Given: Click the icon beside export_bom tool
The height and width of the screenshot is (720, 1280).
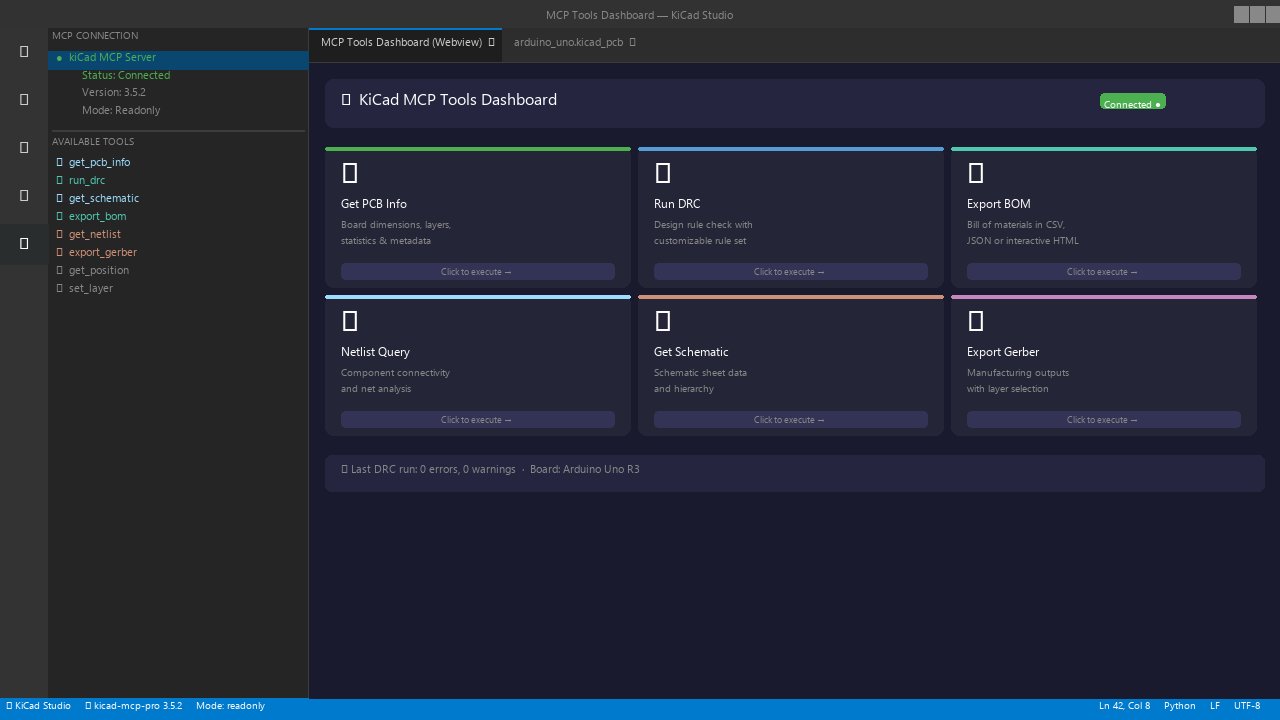Looking at the screenshot, I should tap(60, 216).
